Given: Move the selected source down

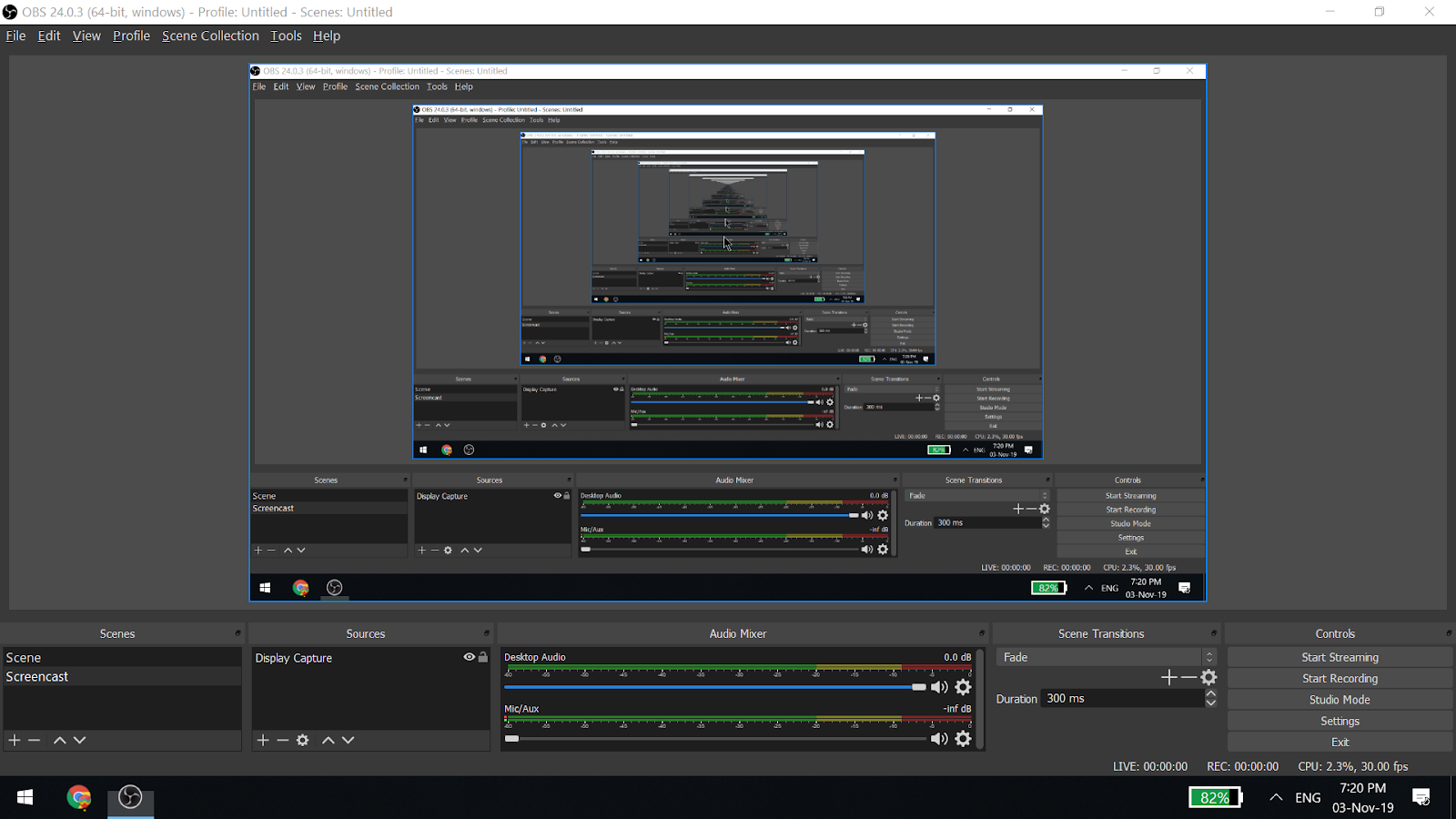Looking at the screenshot, I should (x=349, y=741).
